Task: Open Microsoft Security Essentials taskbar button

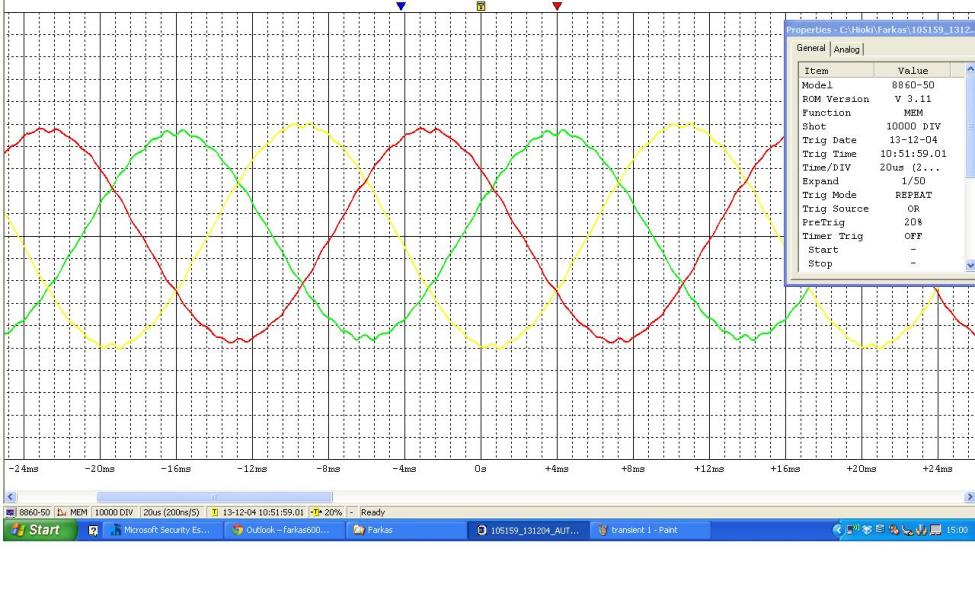Action: click(162, 530)
